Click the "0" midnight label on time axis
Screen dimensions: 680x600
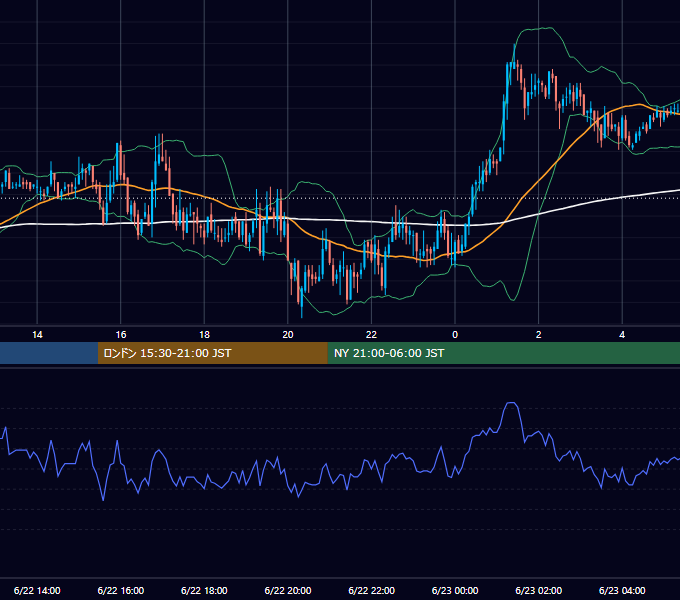(455, 335)
